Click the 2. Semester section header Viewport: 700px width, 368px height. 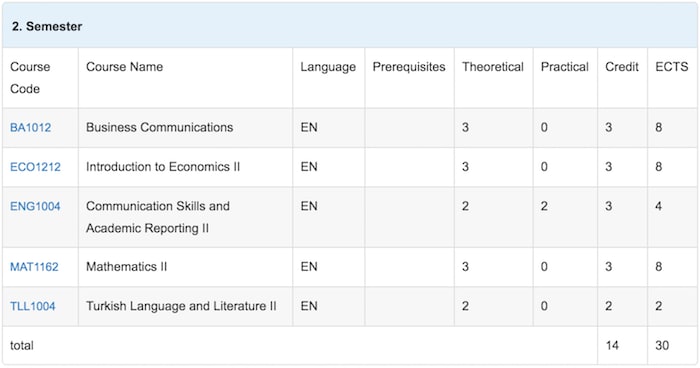coord(47,26)
